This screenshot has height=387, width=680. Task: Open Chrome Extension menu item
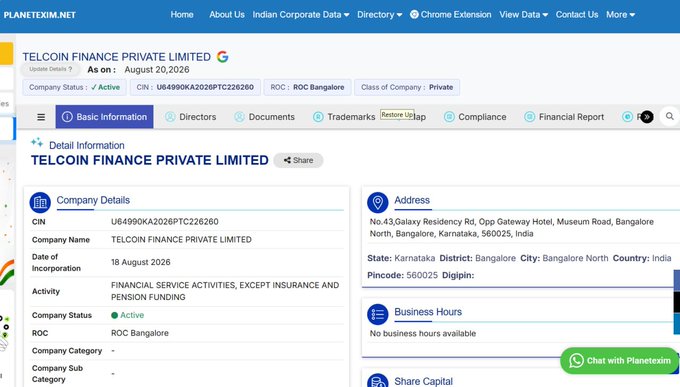451,15
